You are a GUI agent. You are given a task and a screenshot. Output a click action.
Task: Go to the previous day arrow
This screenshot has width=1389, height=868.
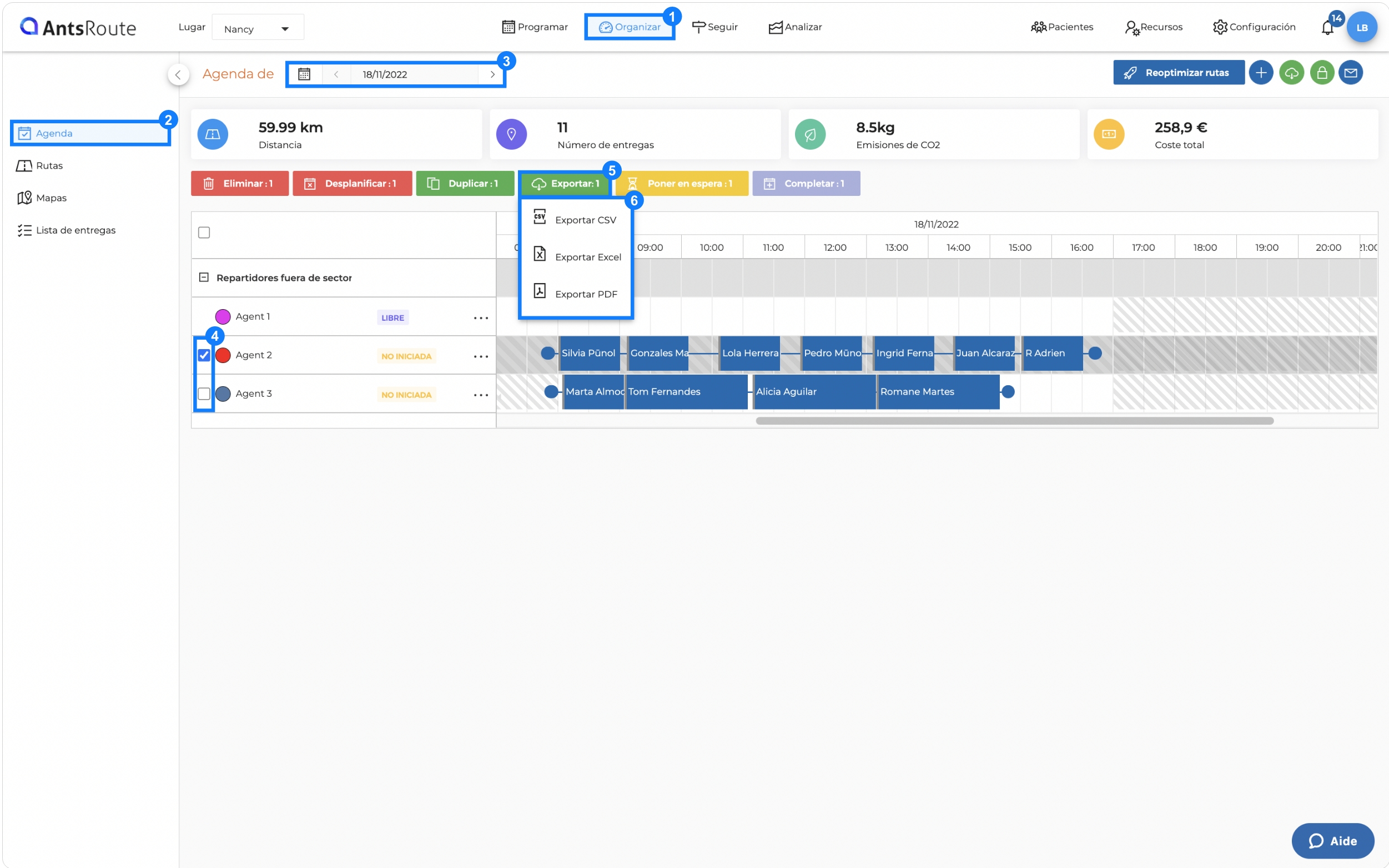[x=336, y=74]
